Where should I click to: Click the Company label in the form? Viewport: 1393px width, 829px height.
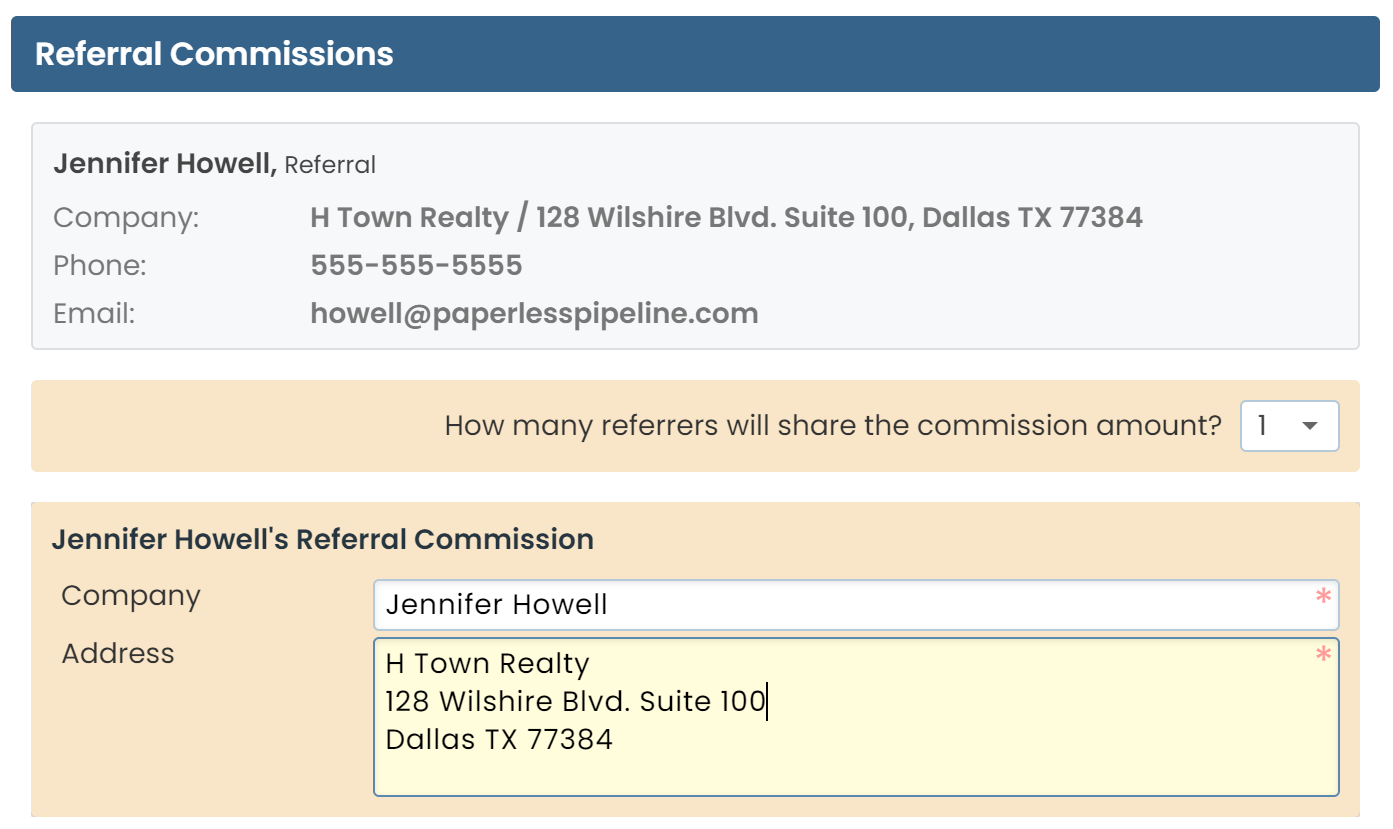(x=131, y=596)
